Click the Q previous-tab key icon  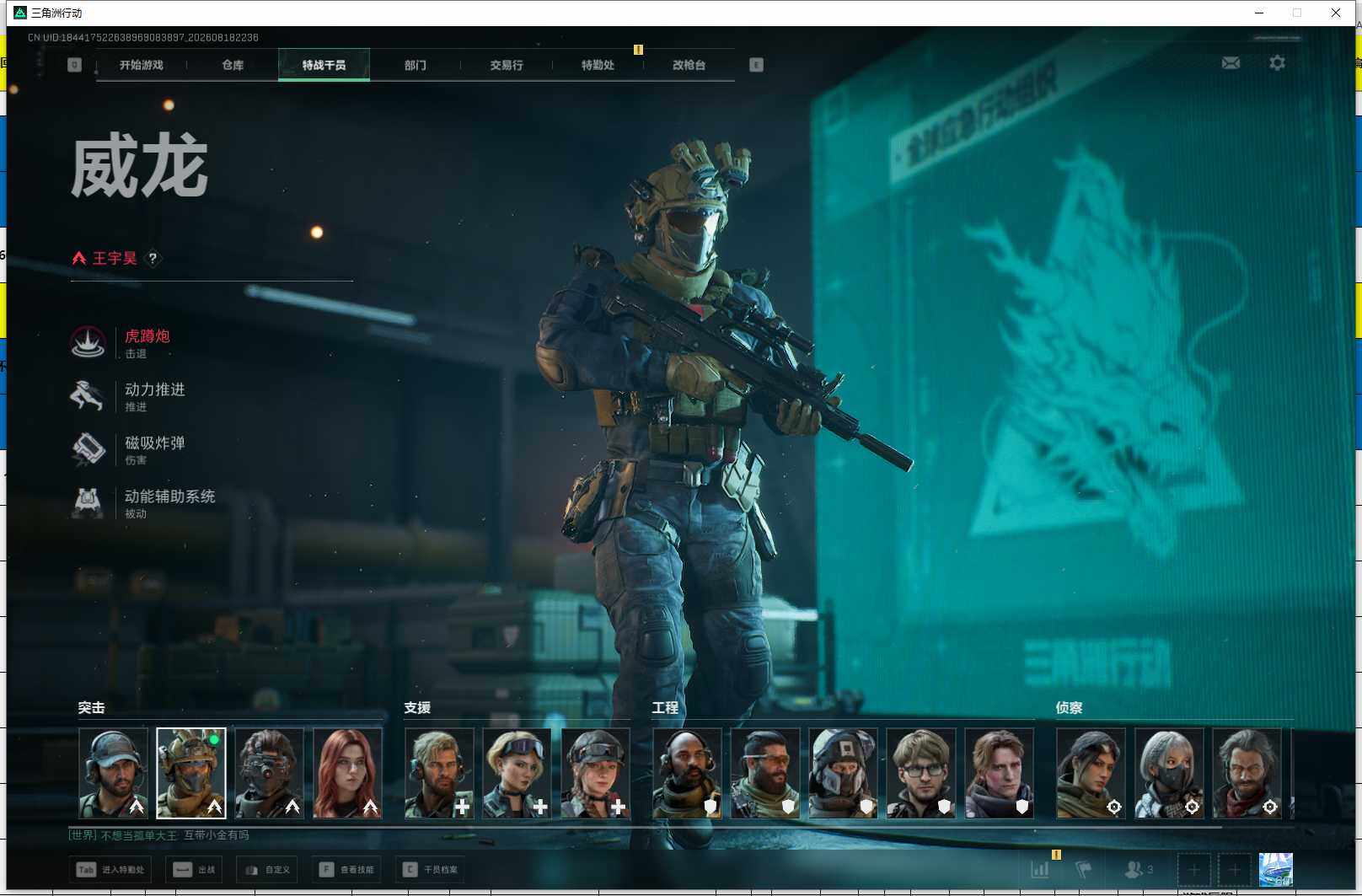click(x=74, y=65)
